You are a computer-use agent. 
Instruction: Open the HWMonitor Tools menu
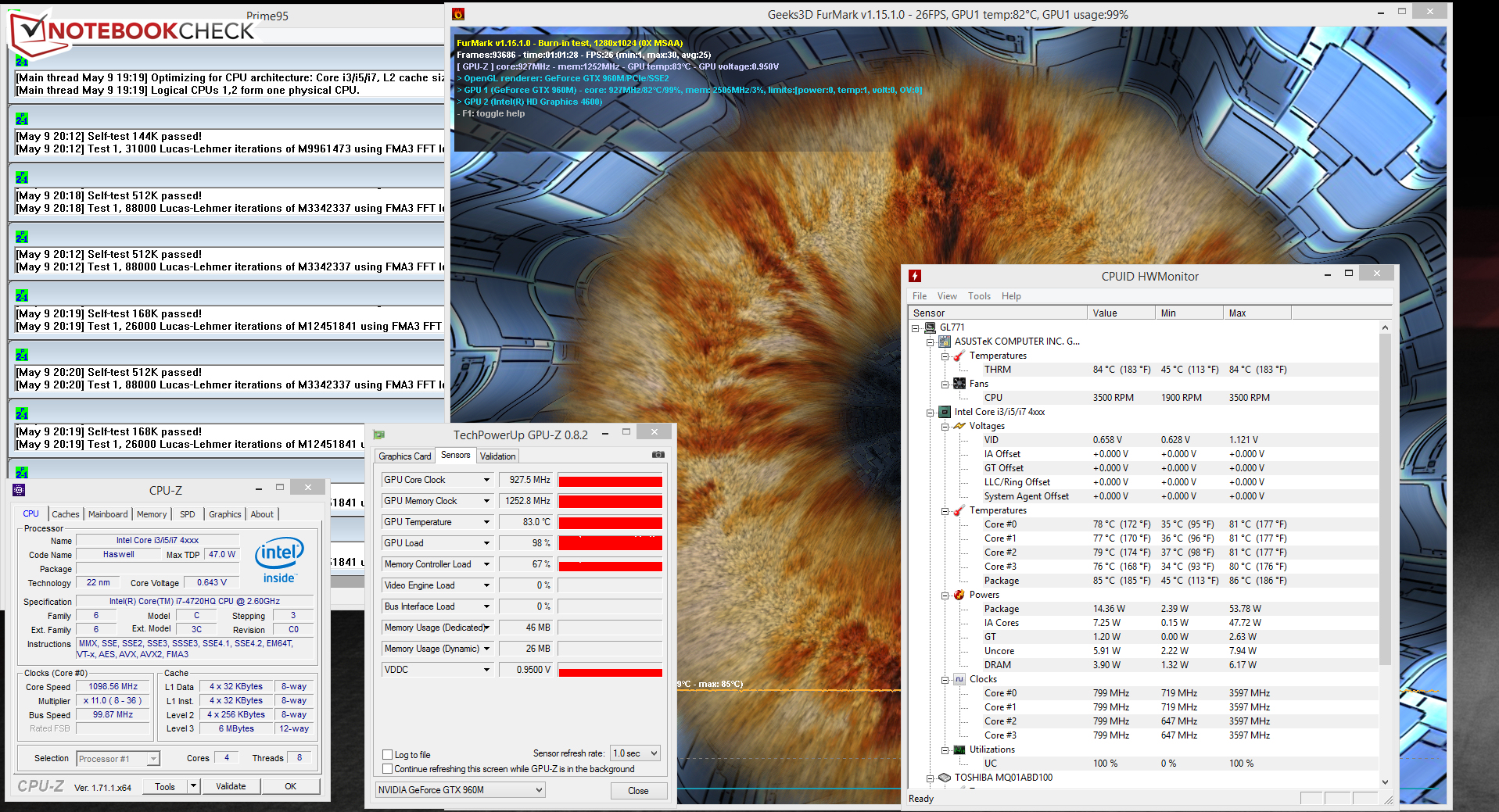[979, 296]
